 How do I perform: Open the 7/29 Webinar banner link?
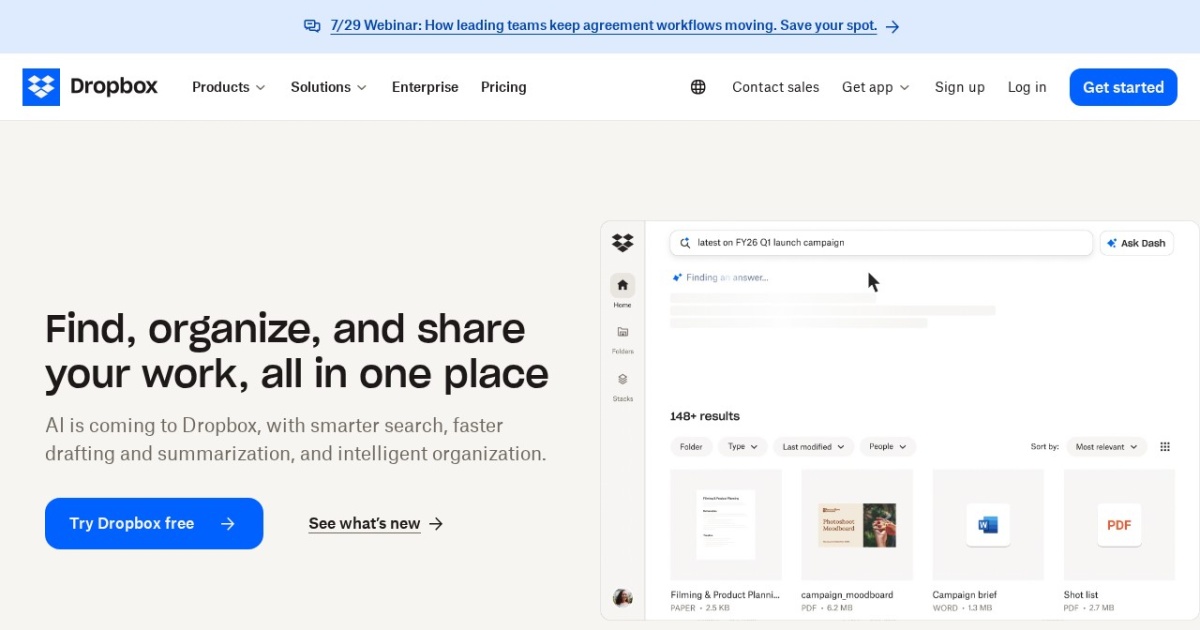point(603,26)
